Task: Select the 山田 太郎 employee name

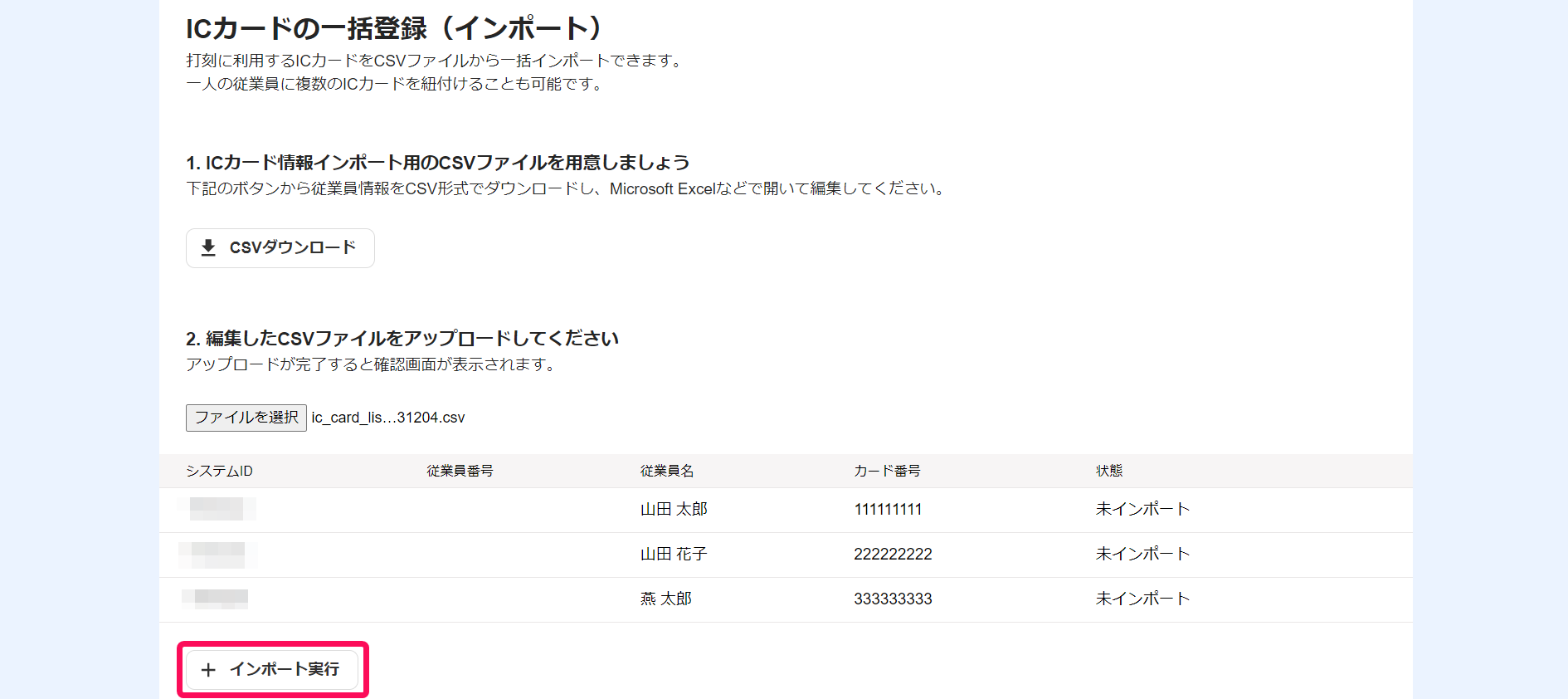Action: point(674,509)
